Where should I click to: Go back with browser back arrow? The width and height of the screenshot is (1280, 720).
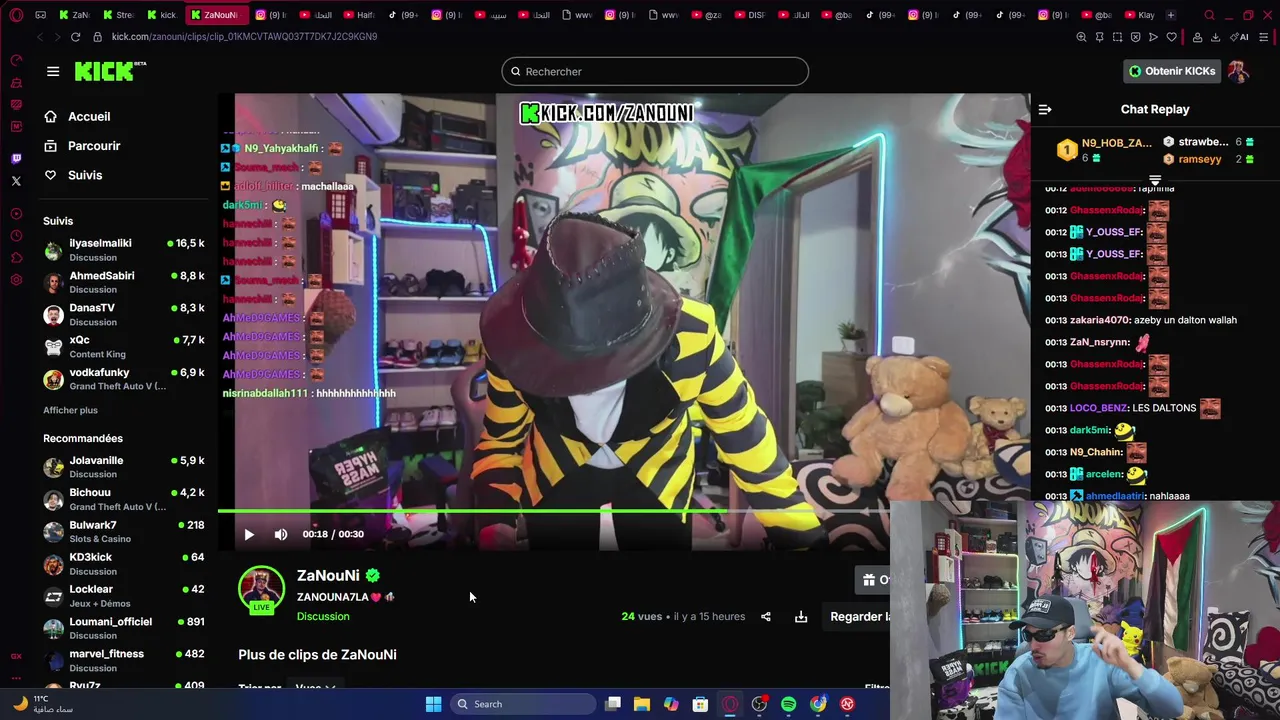(x=40, y=37)
